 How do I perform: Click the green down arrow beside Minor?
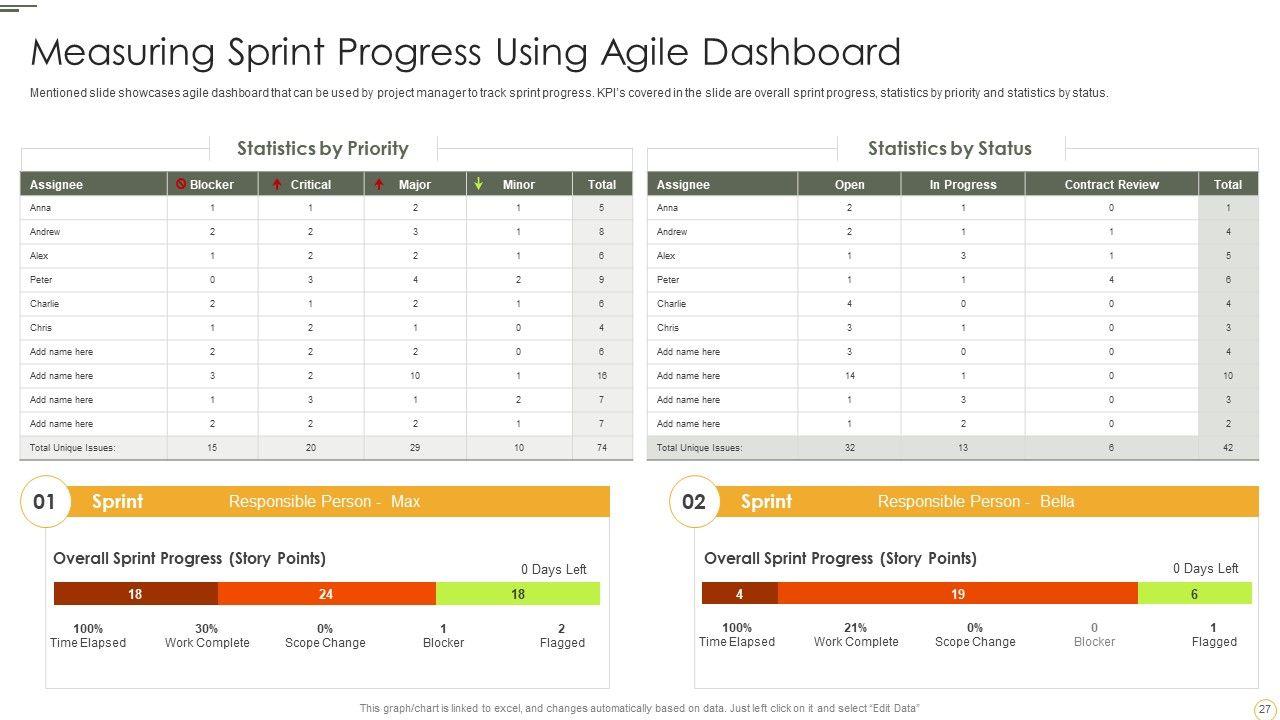pos(479,184)
